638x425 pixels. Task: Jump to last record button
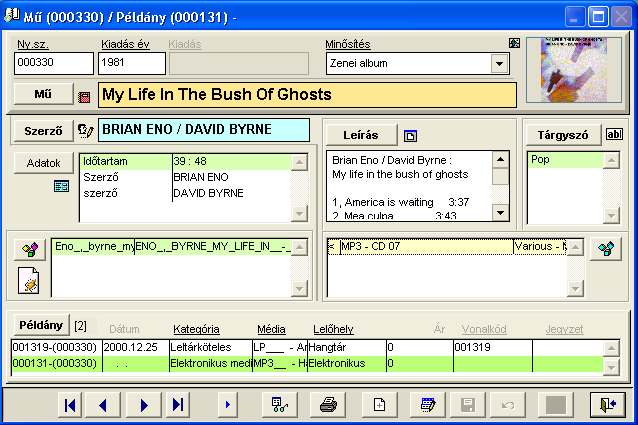click(x=177, y=405)
